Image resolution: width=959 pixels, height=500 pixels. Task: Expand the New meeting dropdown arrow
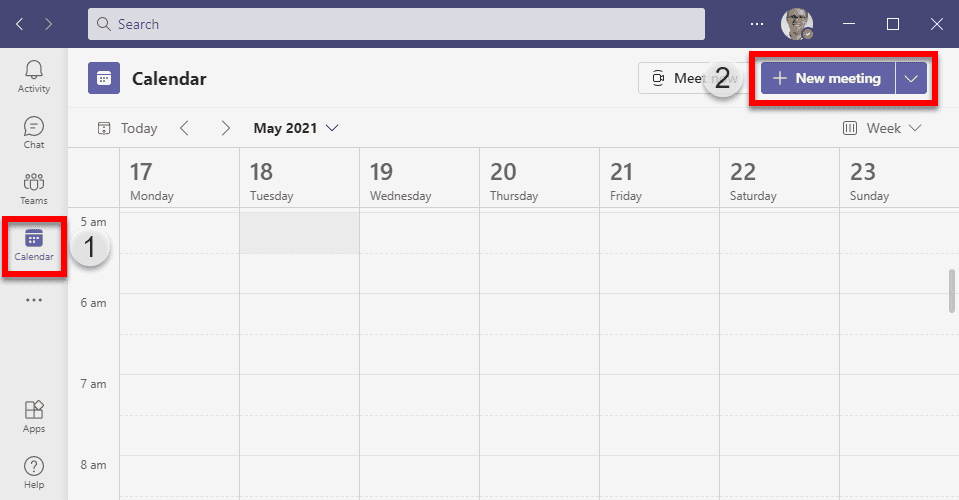[x=910, y=78]
